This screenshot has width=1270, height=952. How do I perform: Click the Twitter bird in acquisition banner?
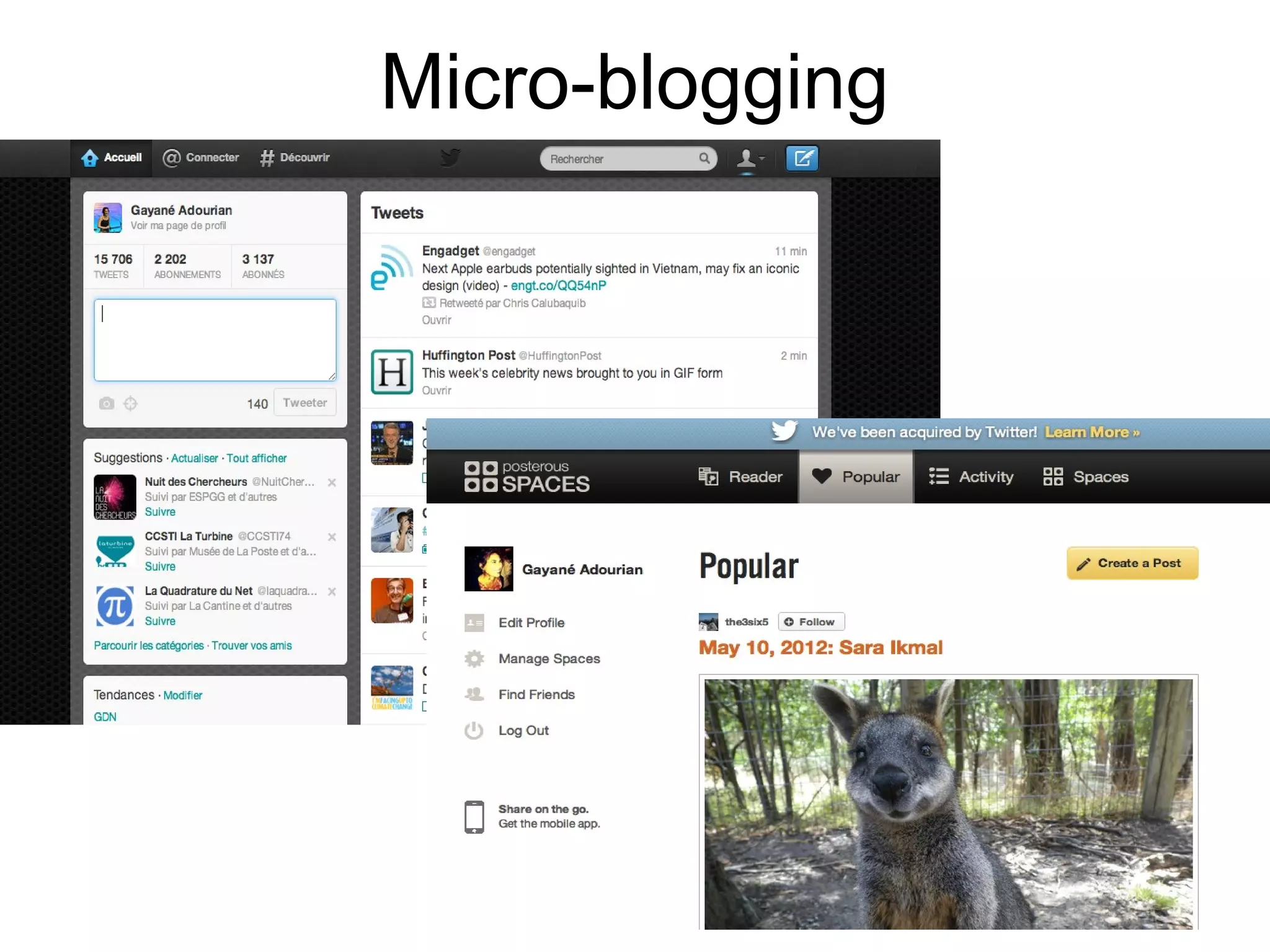click(784, 431)
